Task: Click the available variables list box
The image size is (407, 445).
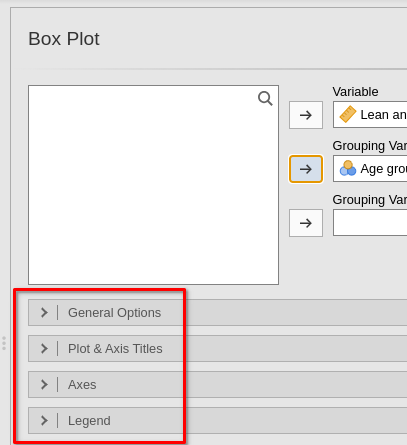Action: coord(153,185)
